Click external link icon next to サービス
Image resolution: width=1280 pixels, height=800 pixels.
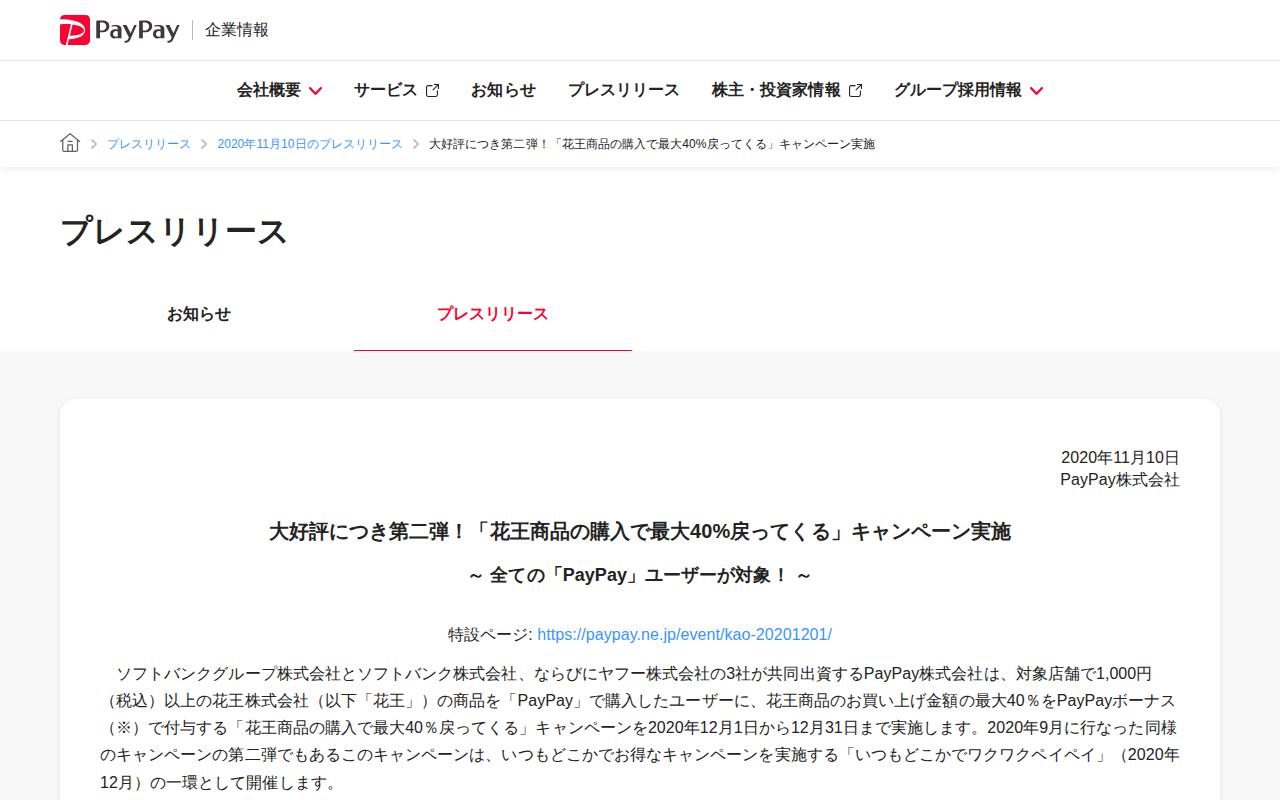coord(432,90)
